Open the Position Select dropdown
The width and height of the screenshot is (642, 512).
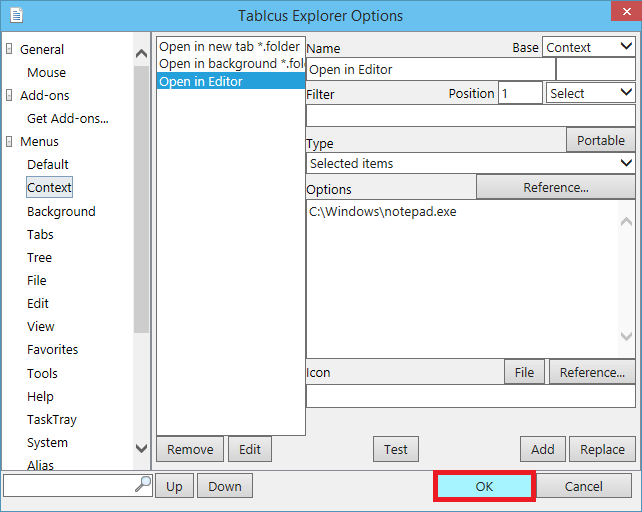click(590, 93)
